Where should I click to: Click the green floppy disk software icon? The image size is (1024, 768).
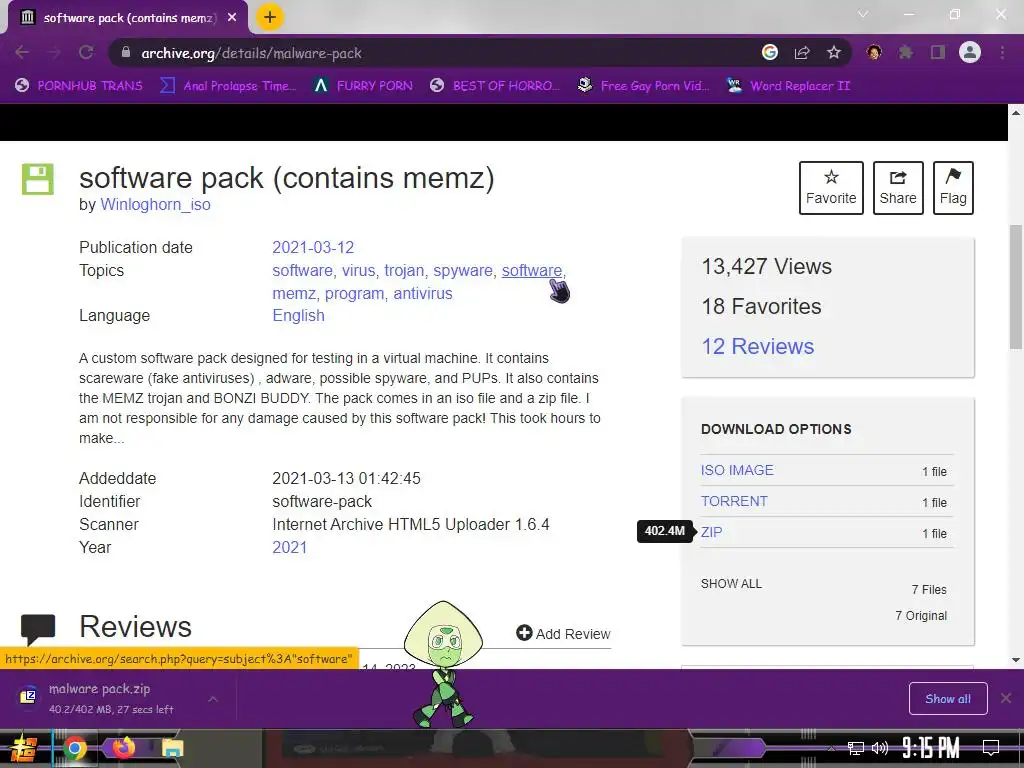coord(38,179)
